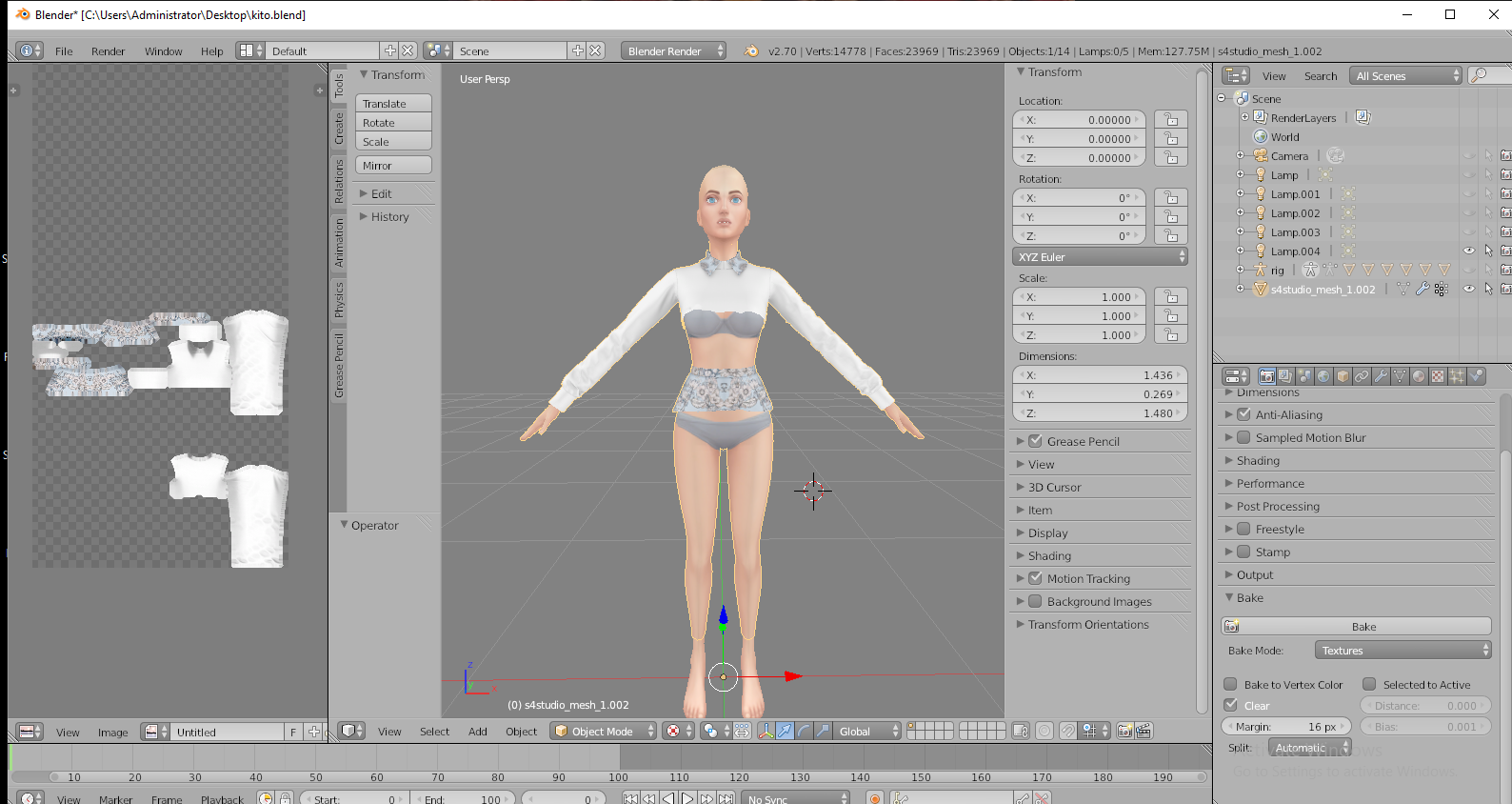
Task: Lock the X location lock icon
Action: tap(1171, 119)
